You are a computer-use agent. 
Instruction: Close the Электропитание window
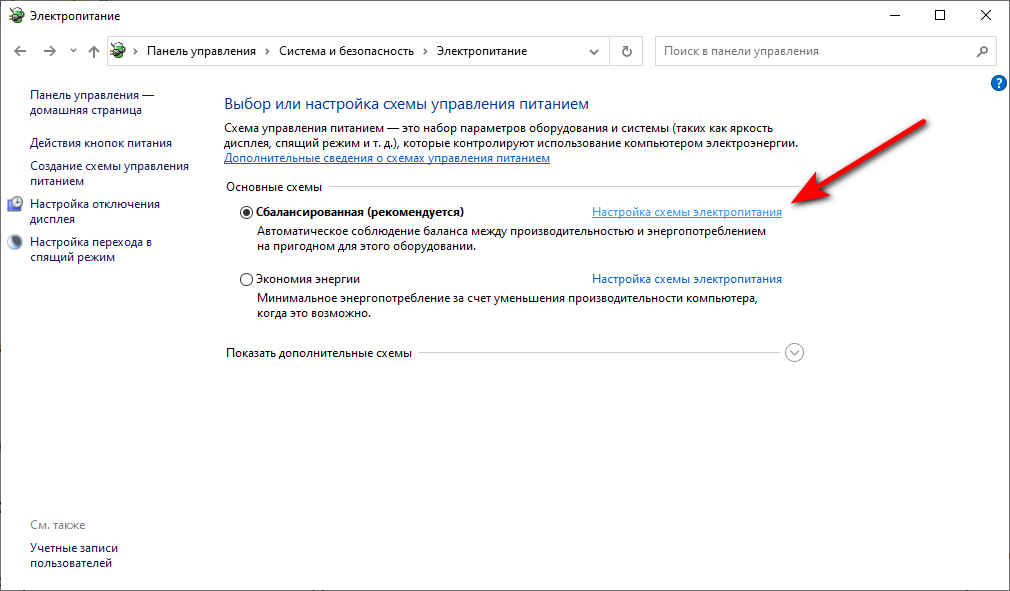986,15
